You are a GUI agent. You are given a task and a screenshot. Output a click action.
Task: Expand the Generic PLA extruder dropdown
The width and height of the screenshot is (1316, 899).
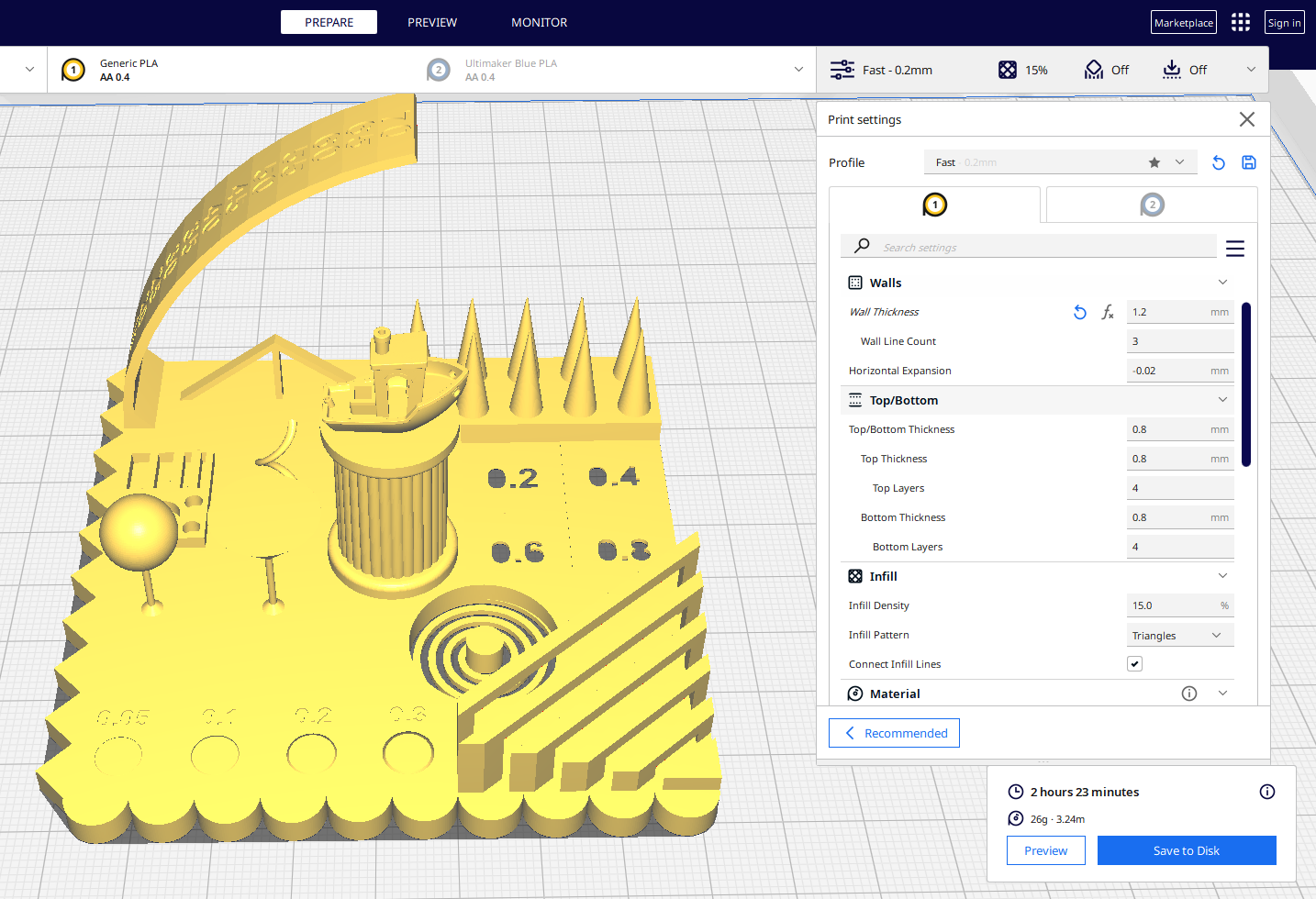28,69
